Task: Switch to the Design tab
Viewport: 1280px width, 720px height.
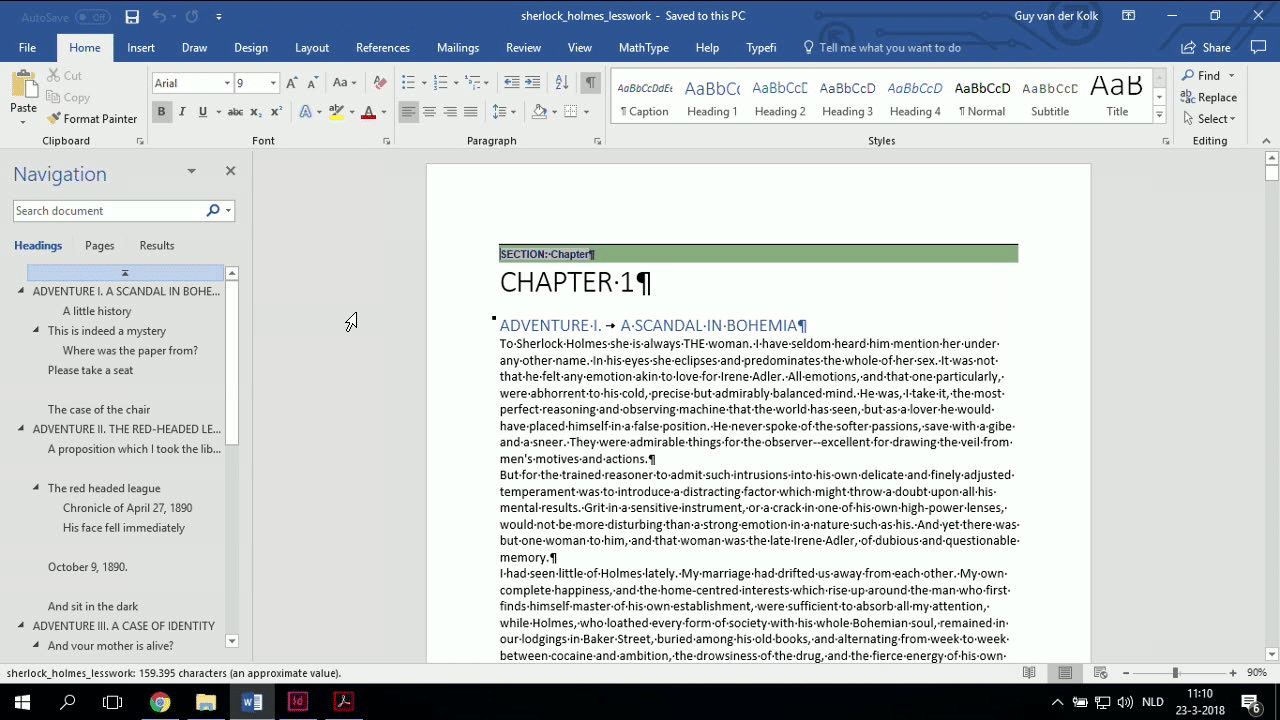Action: pyautogui.click(x=251, y=47)
